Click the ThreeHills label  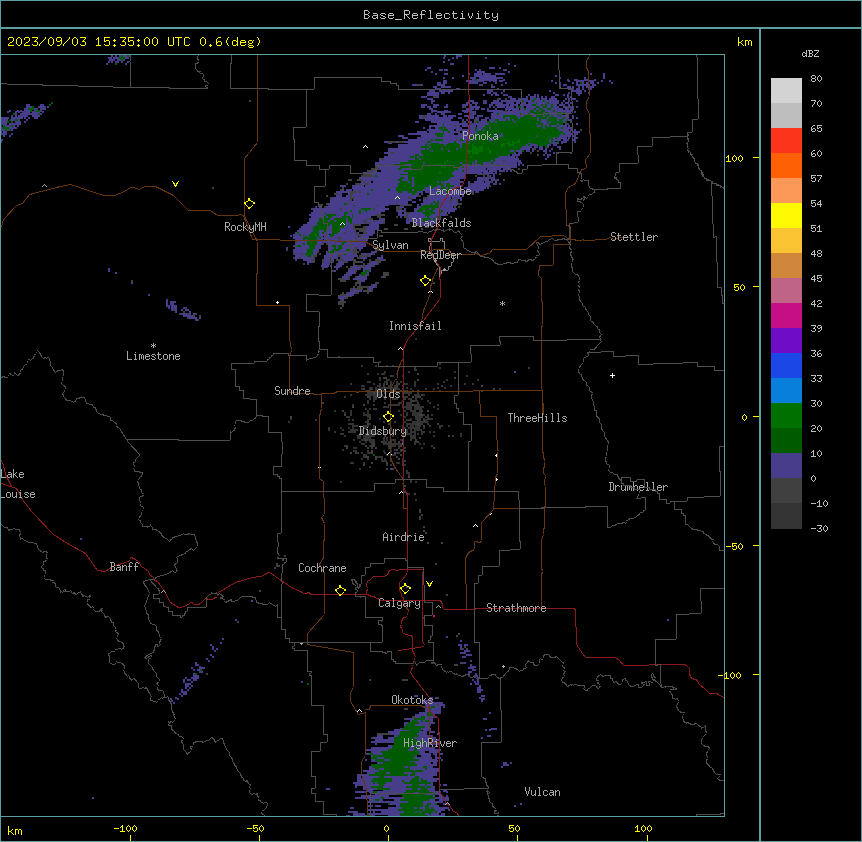[537, 418]
